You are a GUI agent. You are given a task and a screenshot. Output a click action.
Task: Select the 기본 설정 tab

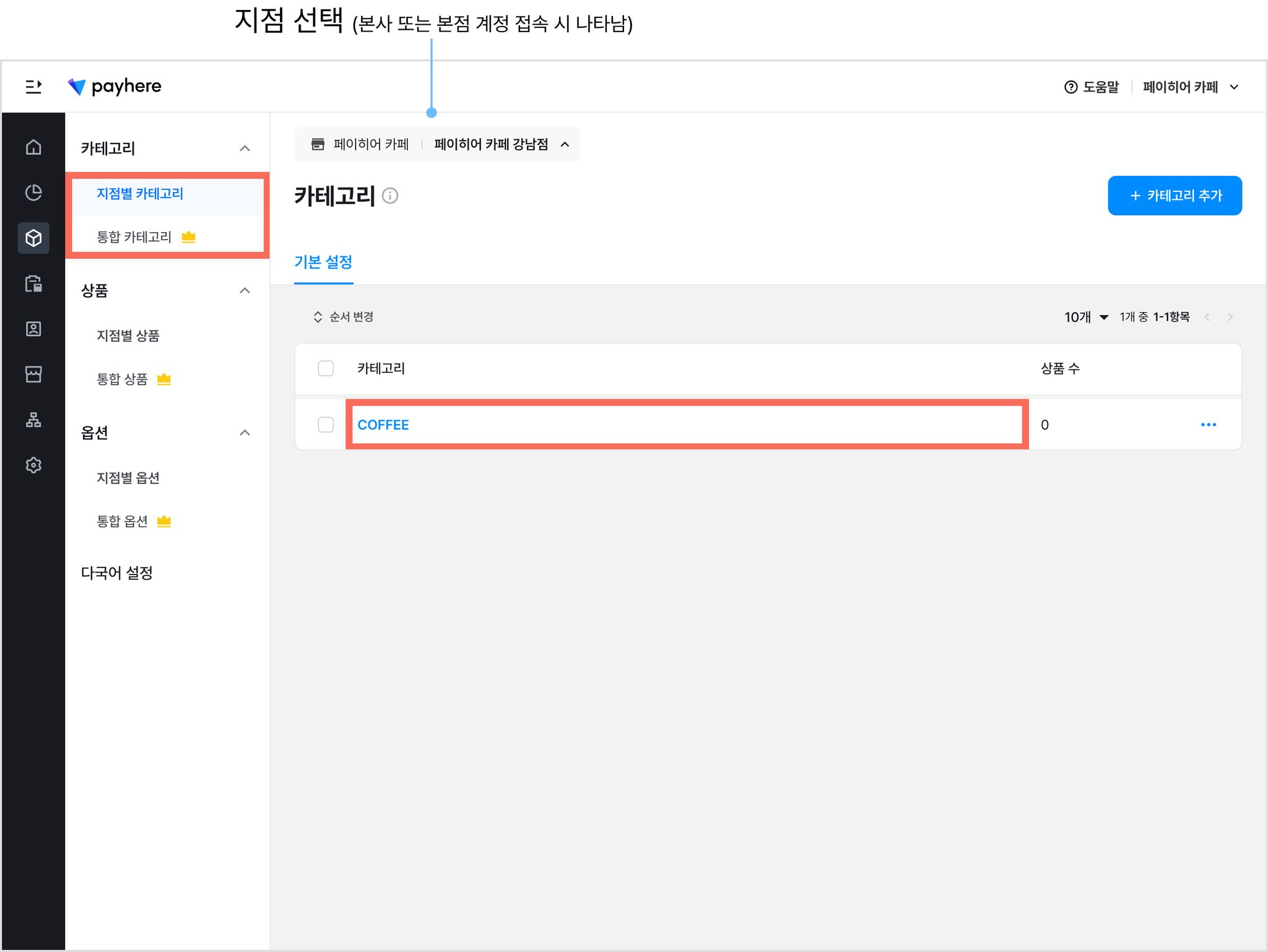pyautogui.click(x=323, y=262)
